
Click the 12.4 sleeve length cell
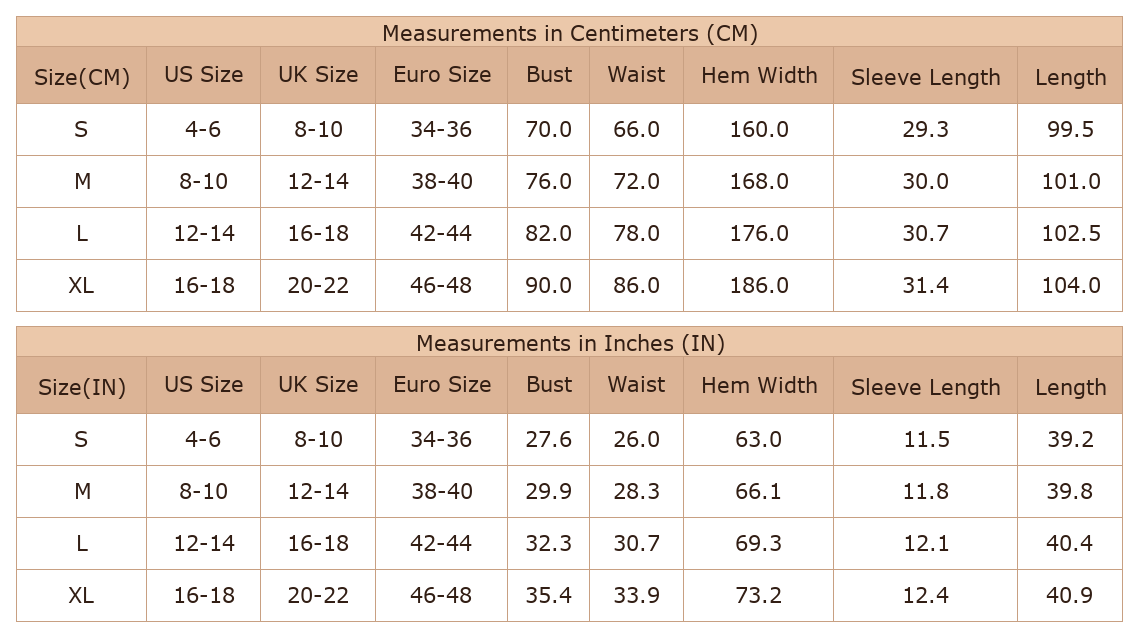point(925,595)
